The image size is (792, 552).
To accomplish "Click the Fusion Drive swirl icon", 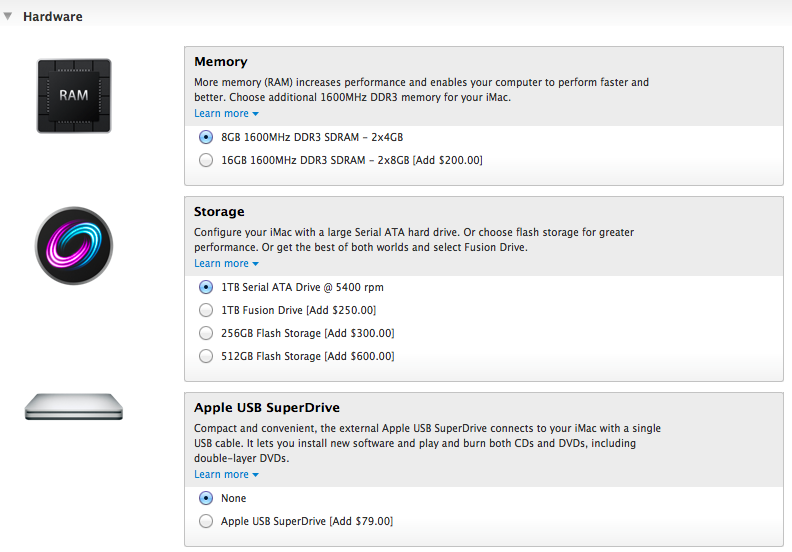I will pos(74,245).
